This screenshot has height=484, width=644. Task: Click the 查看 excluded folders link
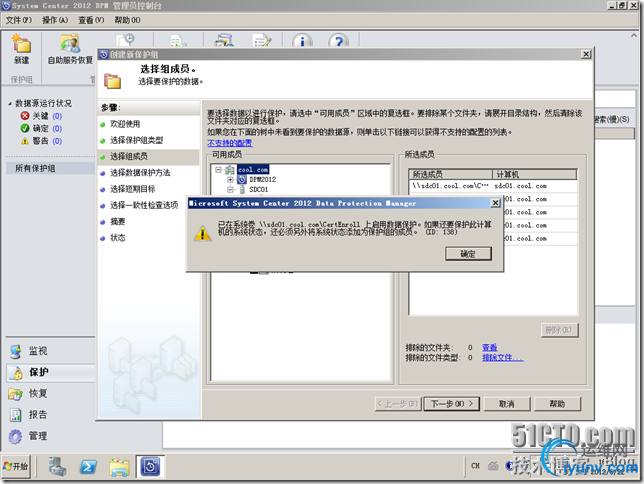[490, 348]
